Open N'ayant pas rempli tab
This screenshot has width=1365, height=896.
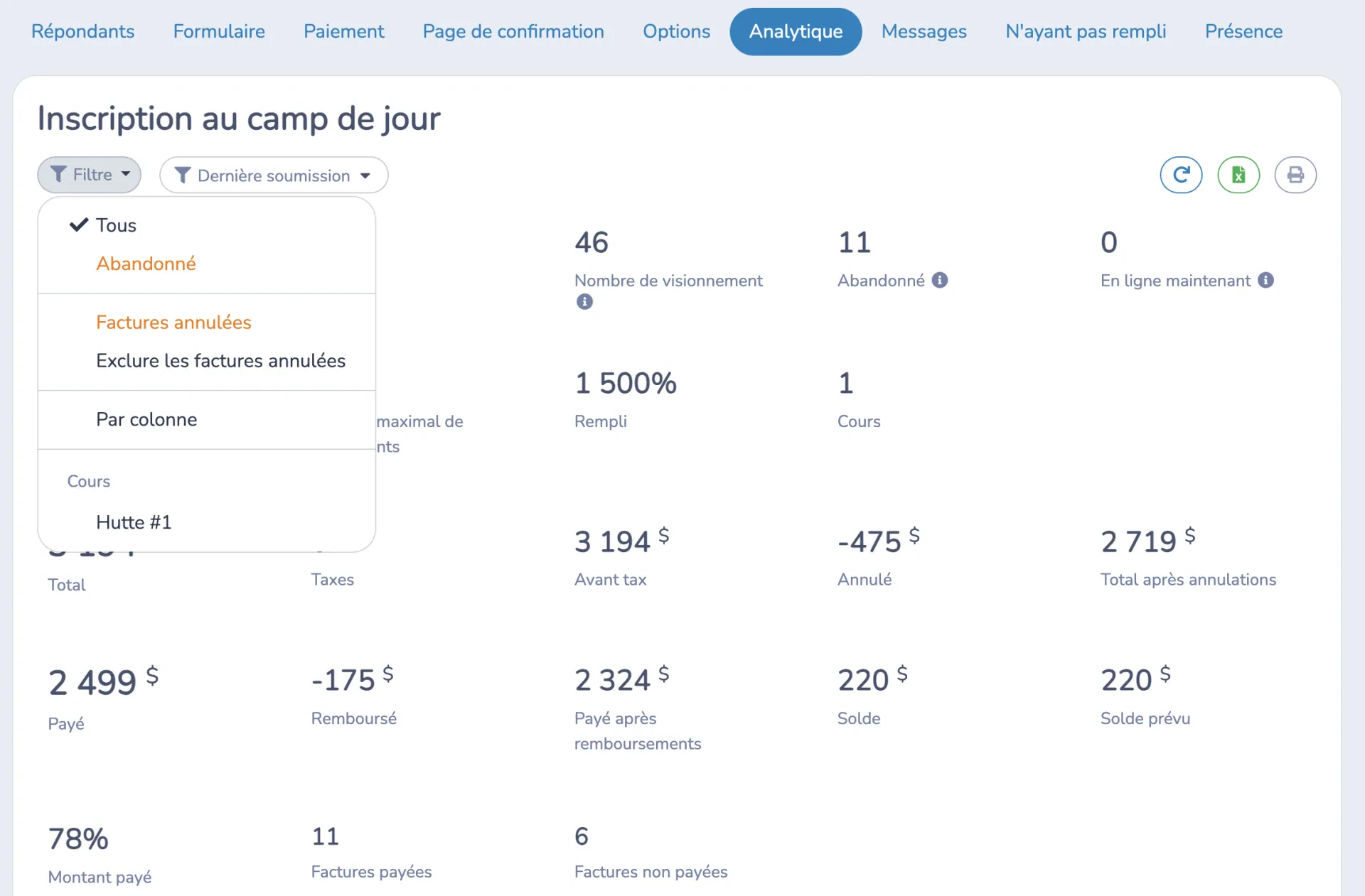[1086, 31]
